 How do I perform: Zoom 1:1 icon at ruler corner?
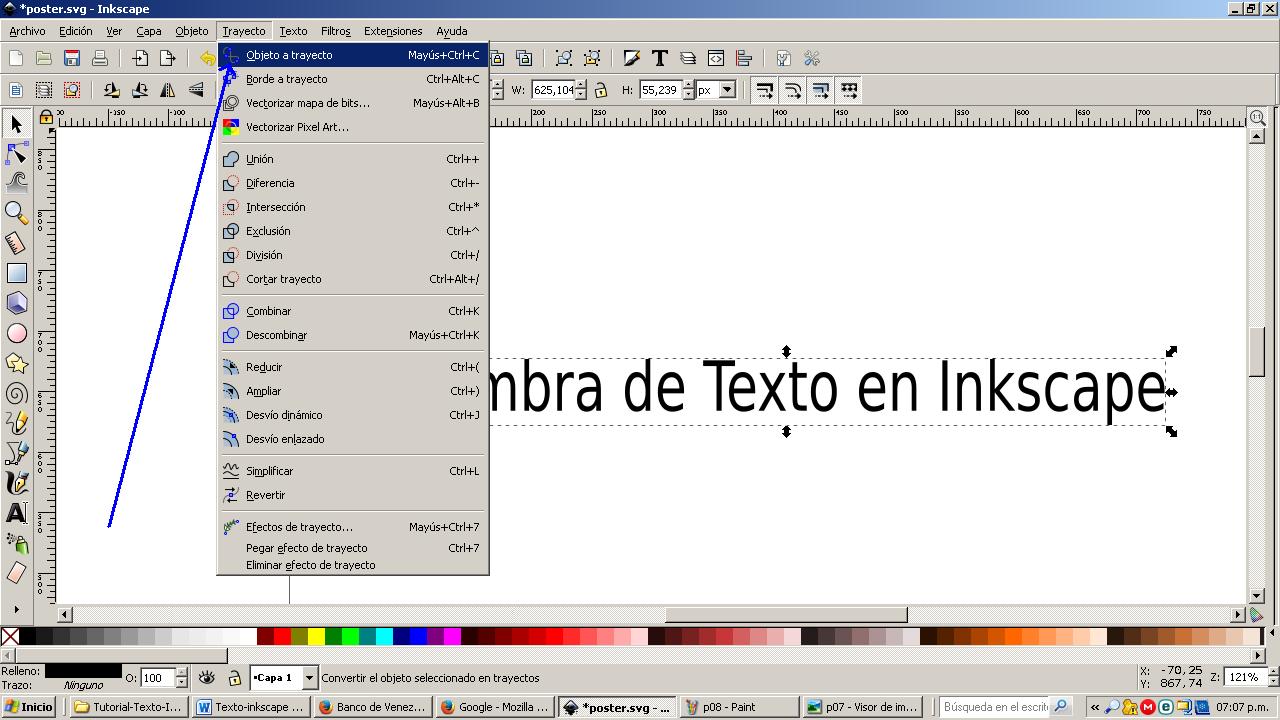1258,117
